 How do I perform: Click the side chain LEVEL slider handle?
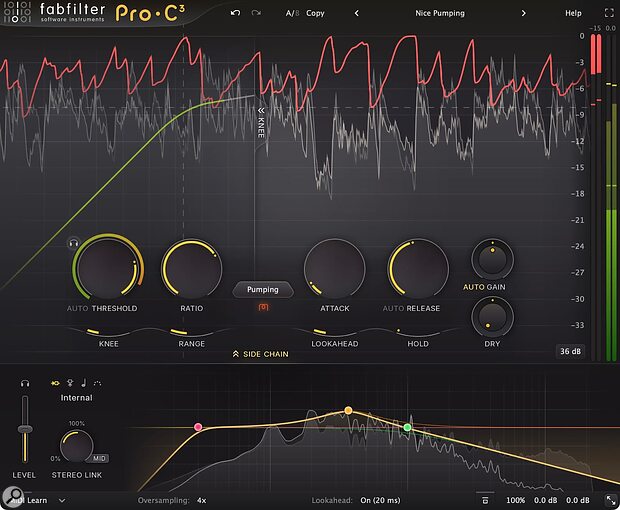coord(25,429)
